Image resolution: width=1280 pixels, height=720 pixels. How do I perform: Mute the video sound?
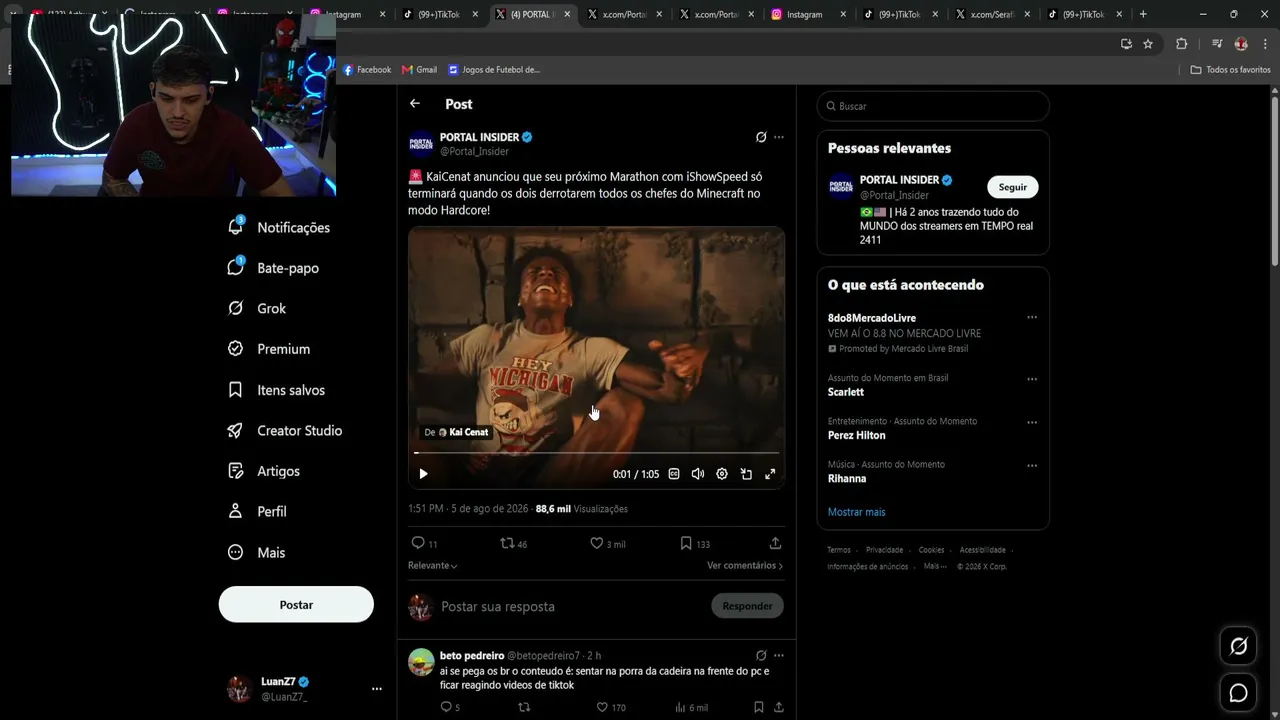698,474
